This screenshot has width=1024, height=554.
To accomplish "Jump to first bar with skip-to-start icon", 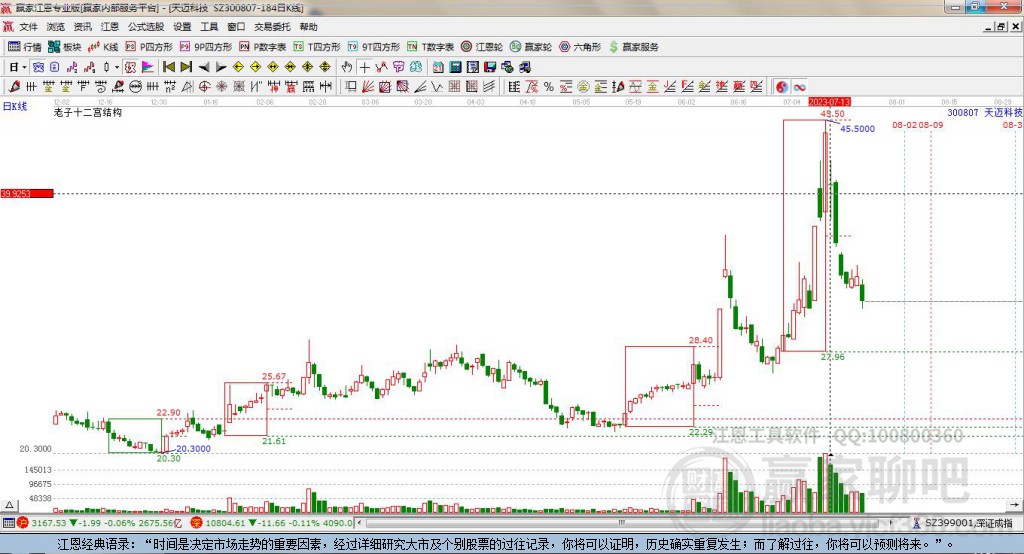I will 169,67.
